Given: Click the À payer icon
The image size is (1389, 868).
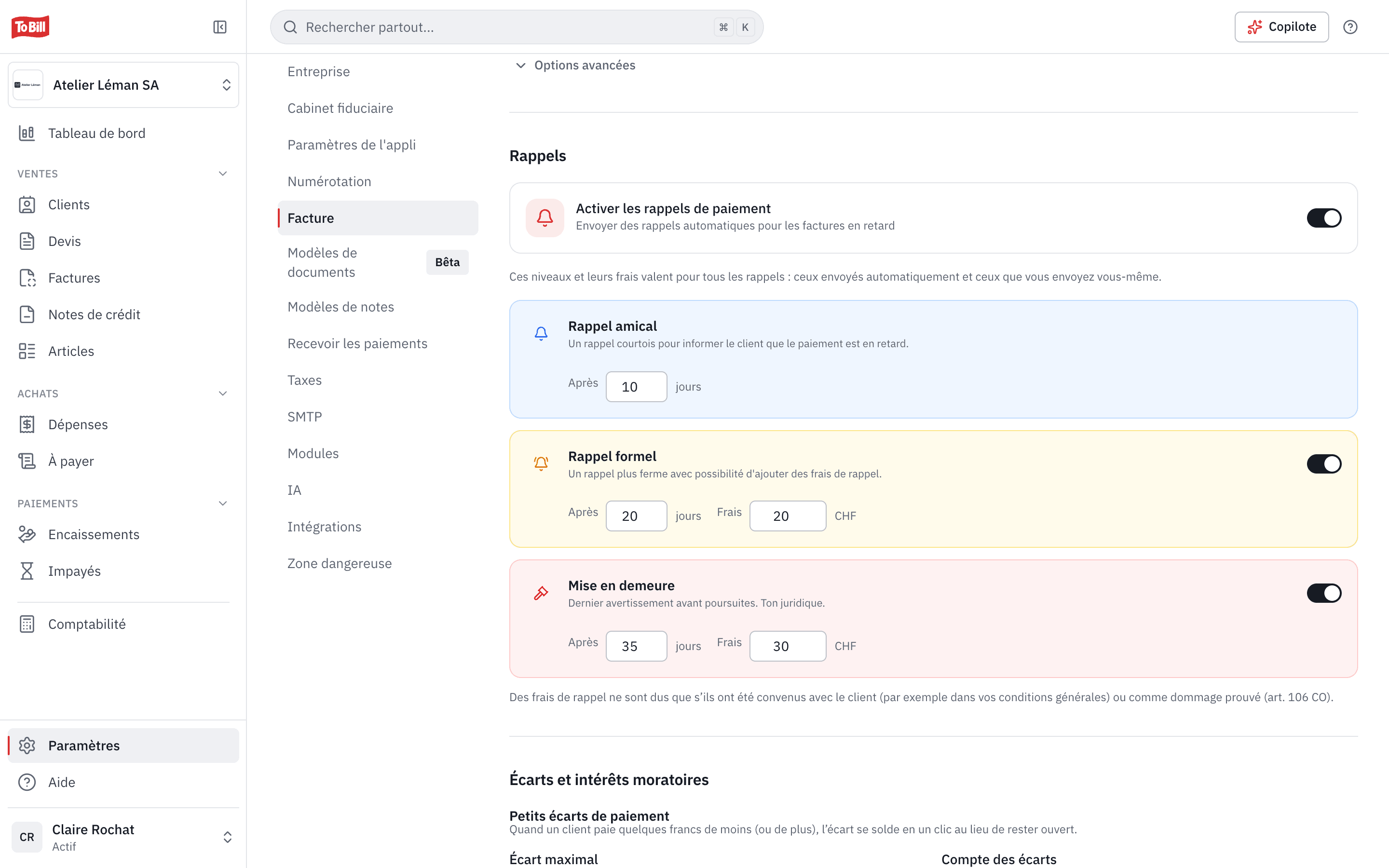Looking at the screenshot, I should click(x=27, y=461).
